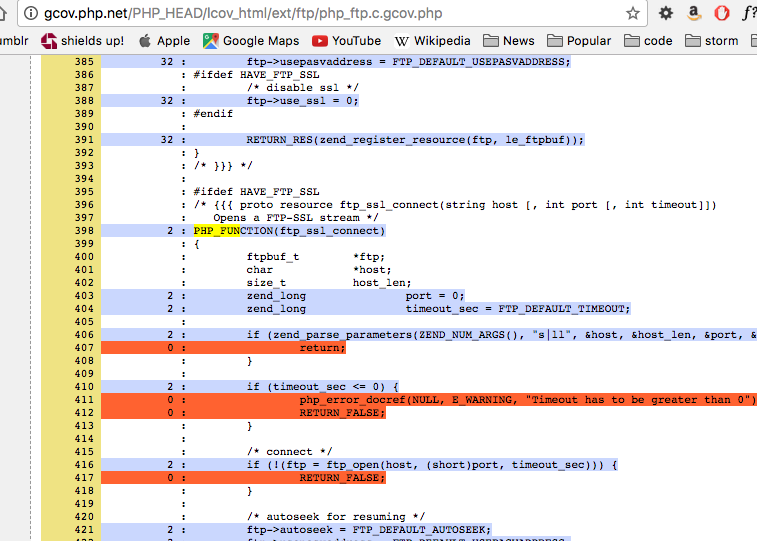The width and height of the screenshot is (757, 541).
Task: Click the 'Opens a FTP-SSL stream */' comment
Action: [296, 218]
